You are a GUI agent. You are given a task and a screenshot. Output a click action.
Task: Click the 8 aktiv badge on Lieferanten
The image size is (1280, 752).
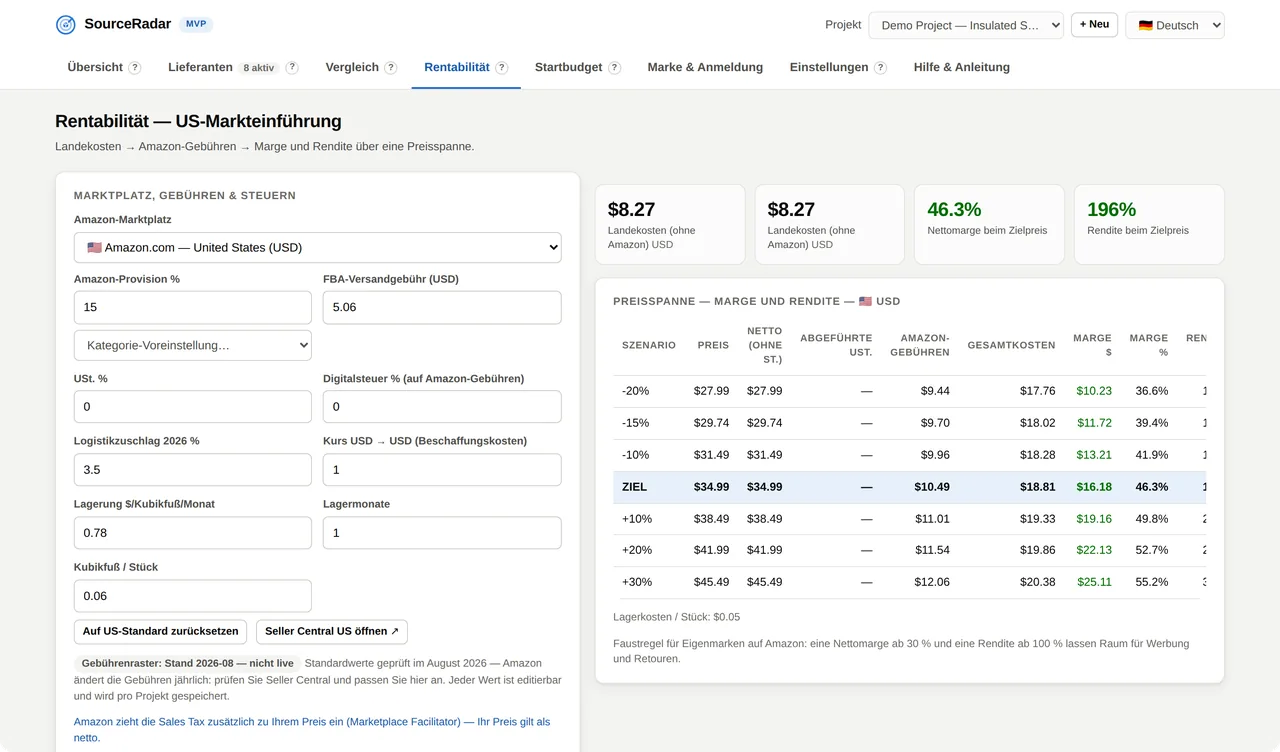click(x=259, y=68)
